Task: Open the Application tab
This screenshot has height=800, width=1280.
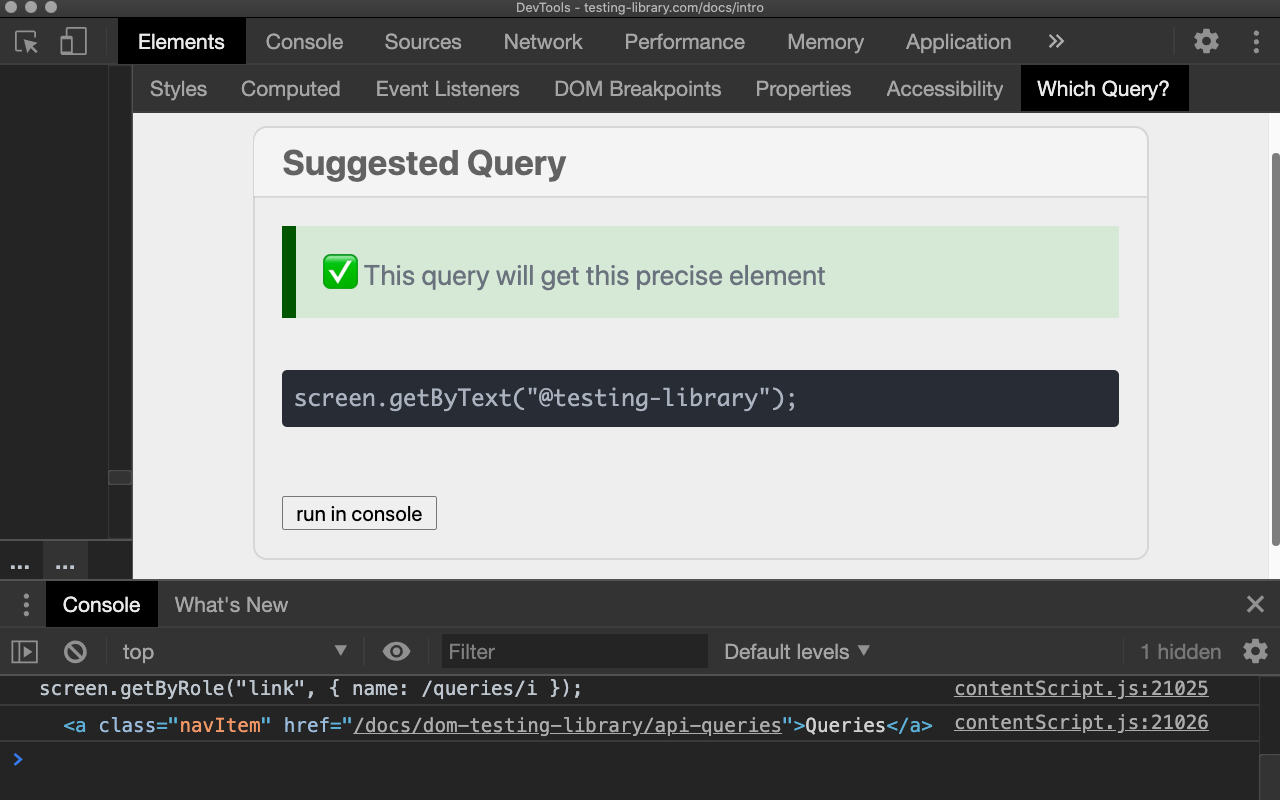Action: coord(958,42)
